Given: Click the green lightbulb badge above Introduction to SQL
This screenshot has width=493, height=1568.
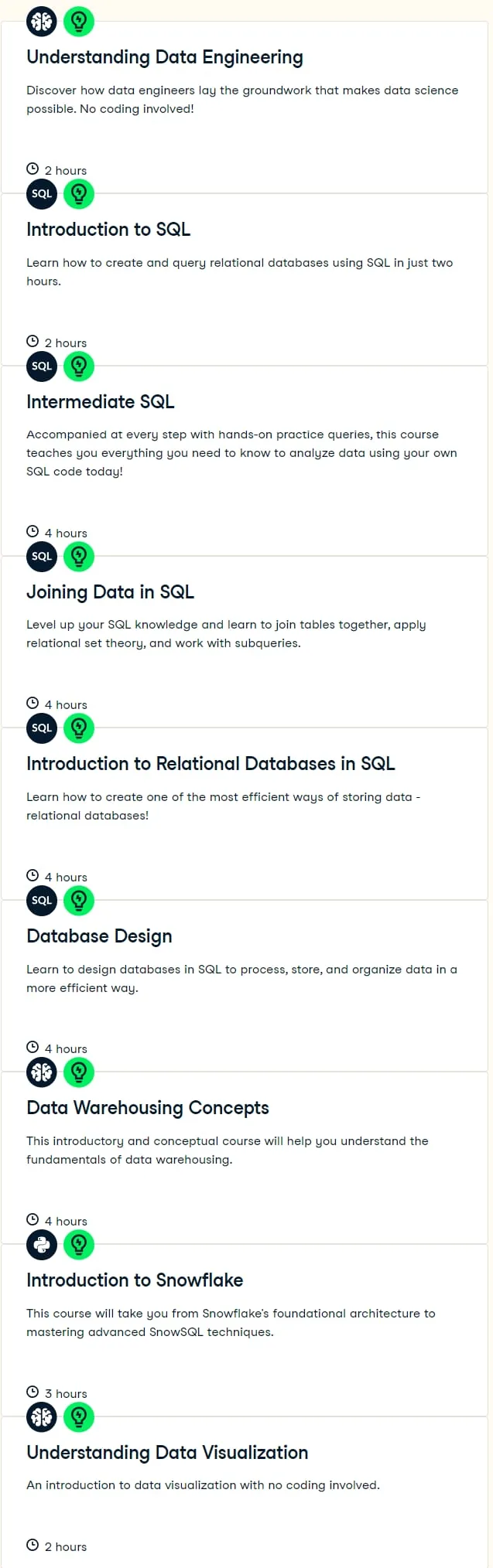Looking at the screenshot, I should [x=78, y=194].
